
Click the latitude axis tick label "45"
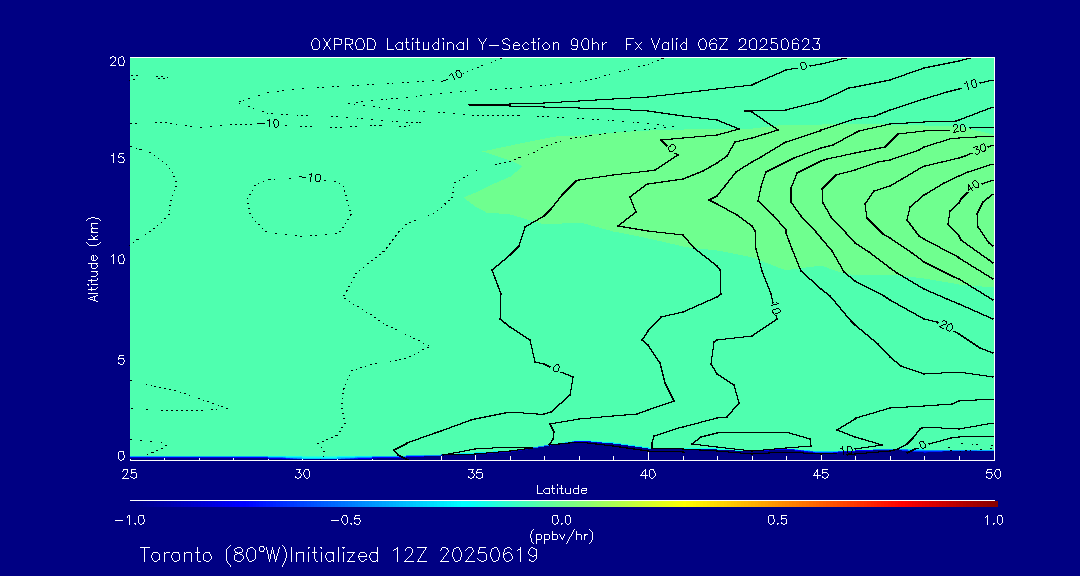coord(821,474)
